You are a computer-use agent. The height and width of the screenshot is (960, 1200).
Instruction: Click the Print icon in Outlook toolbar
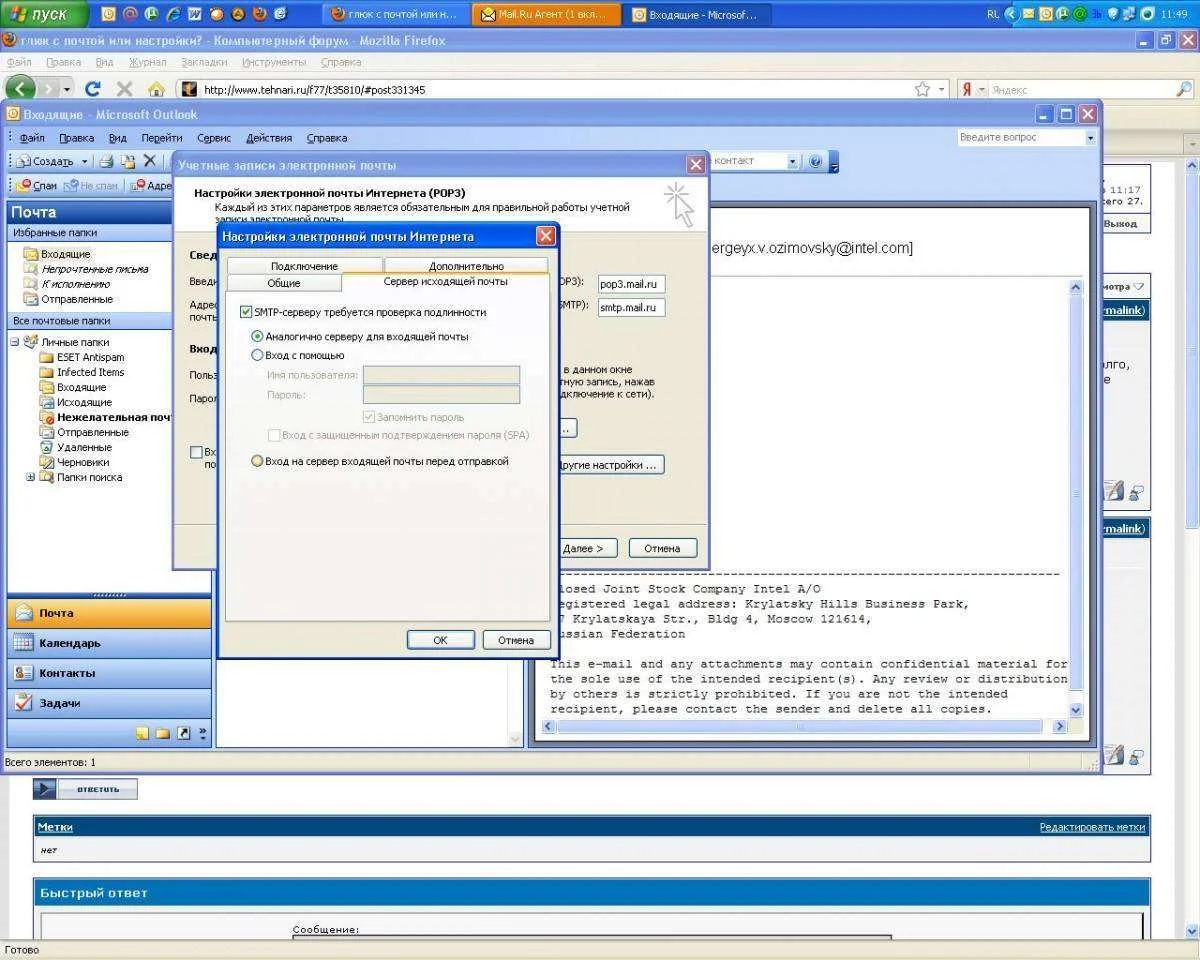106,161
